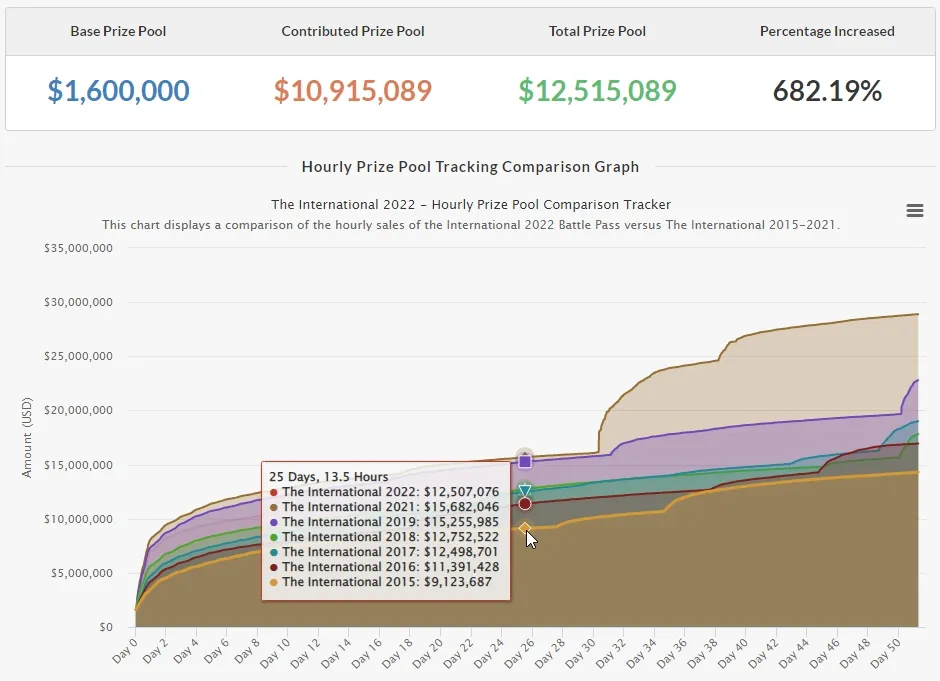
Task: Click tooltip row The International 2016: $11,391,428
Action: click(384, 567)
